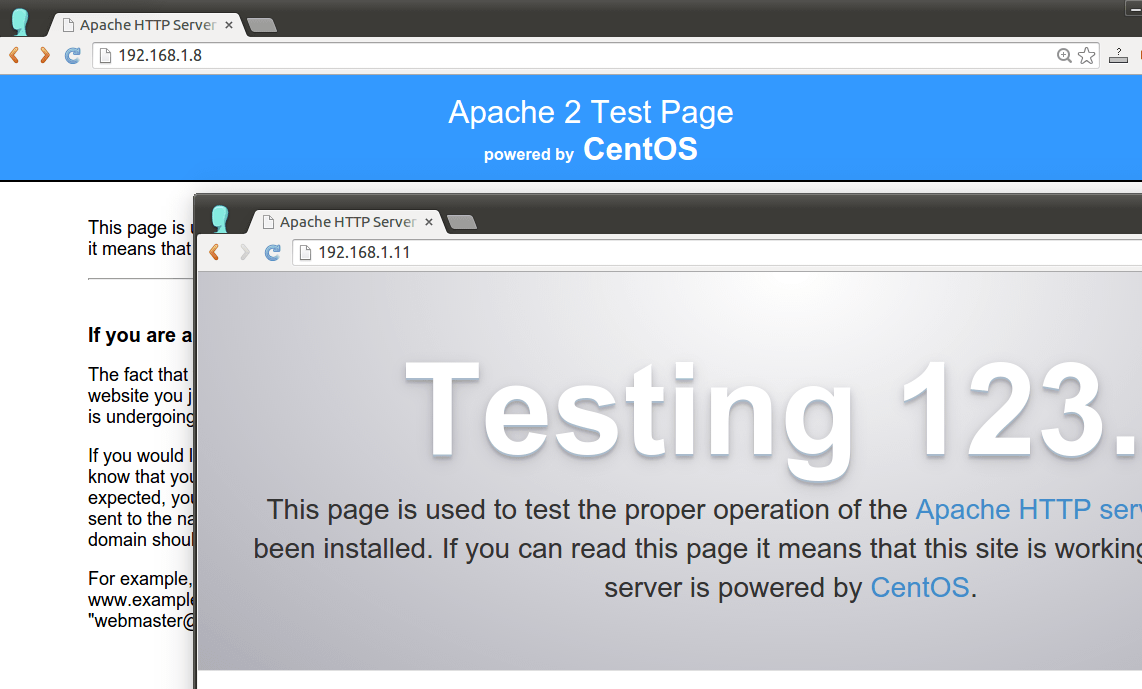Click user profile icon in the 192.168.1.11 window

coord(219,219)
